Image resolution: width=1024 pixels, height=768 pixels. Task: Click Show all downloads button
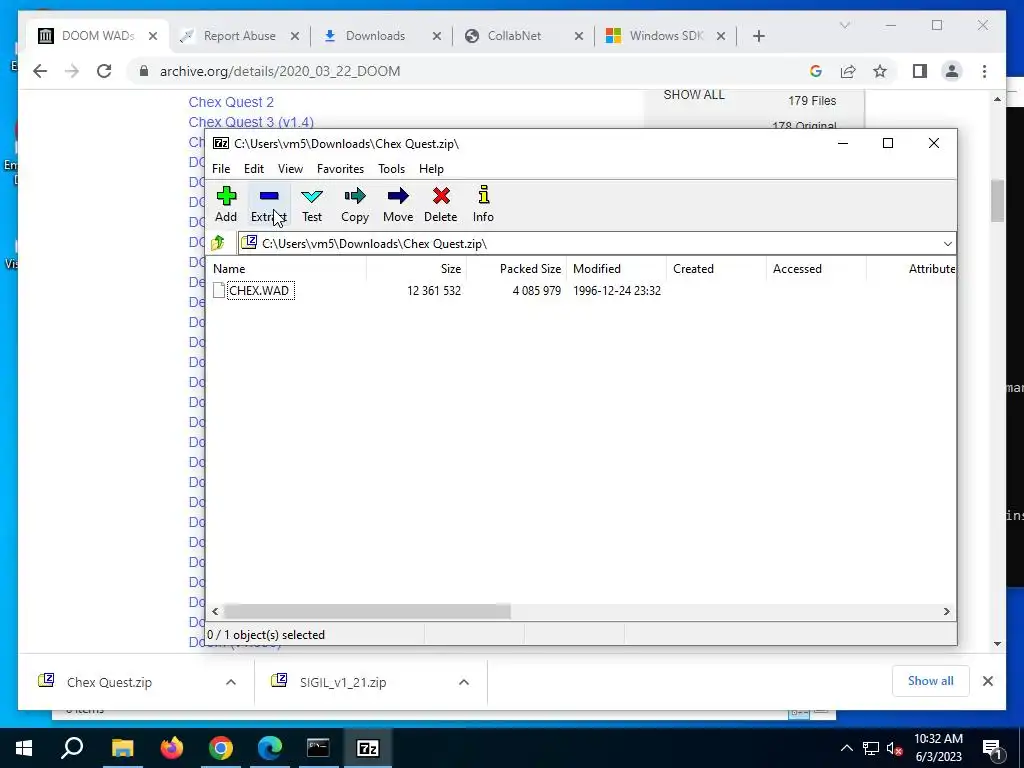[x=931, y=681]
